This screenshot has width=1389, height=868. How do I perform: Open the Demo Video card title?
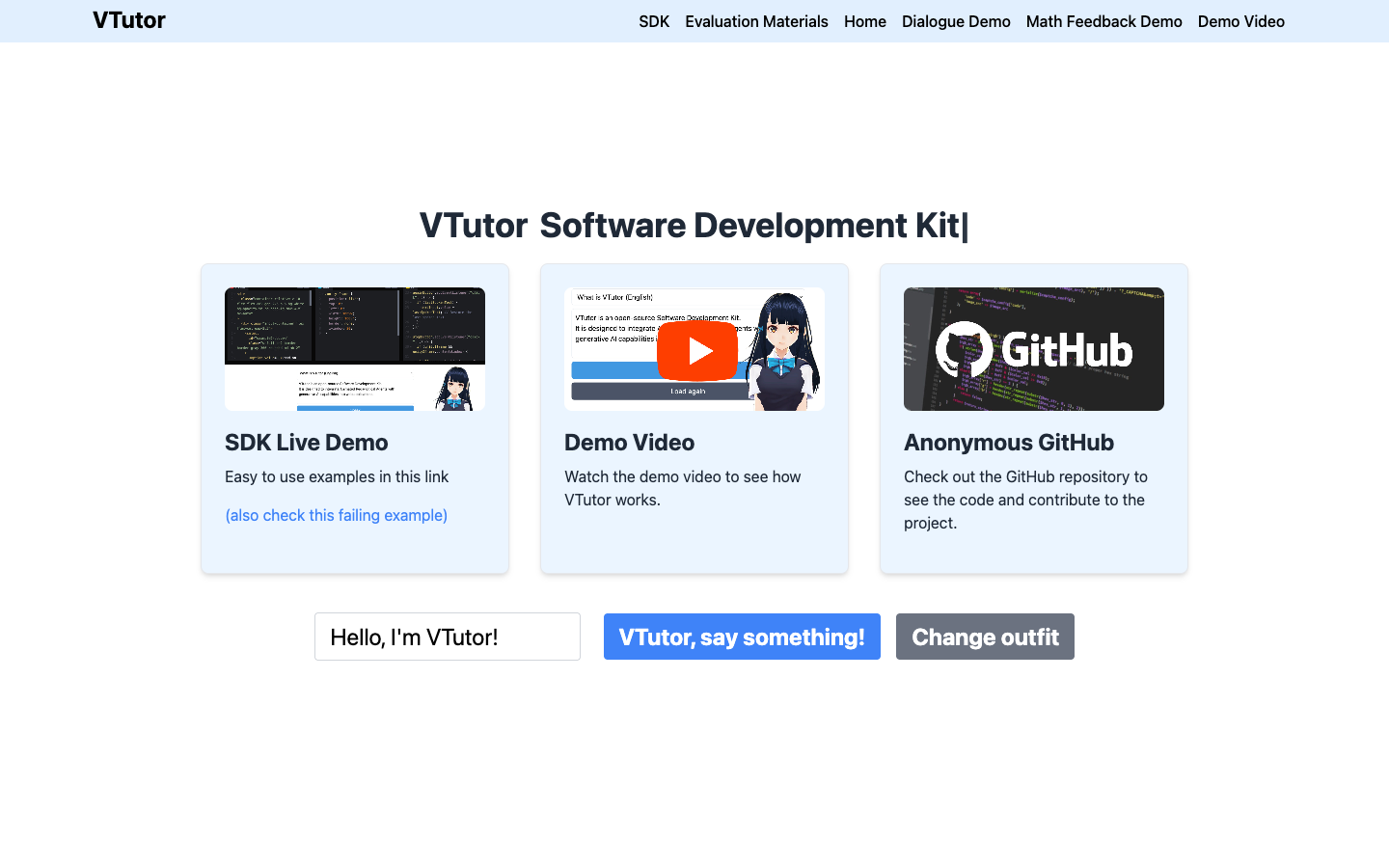click(629, 443)
